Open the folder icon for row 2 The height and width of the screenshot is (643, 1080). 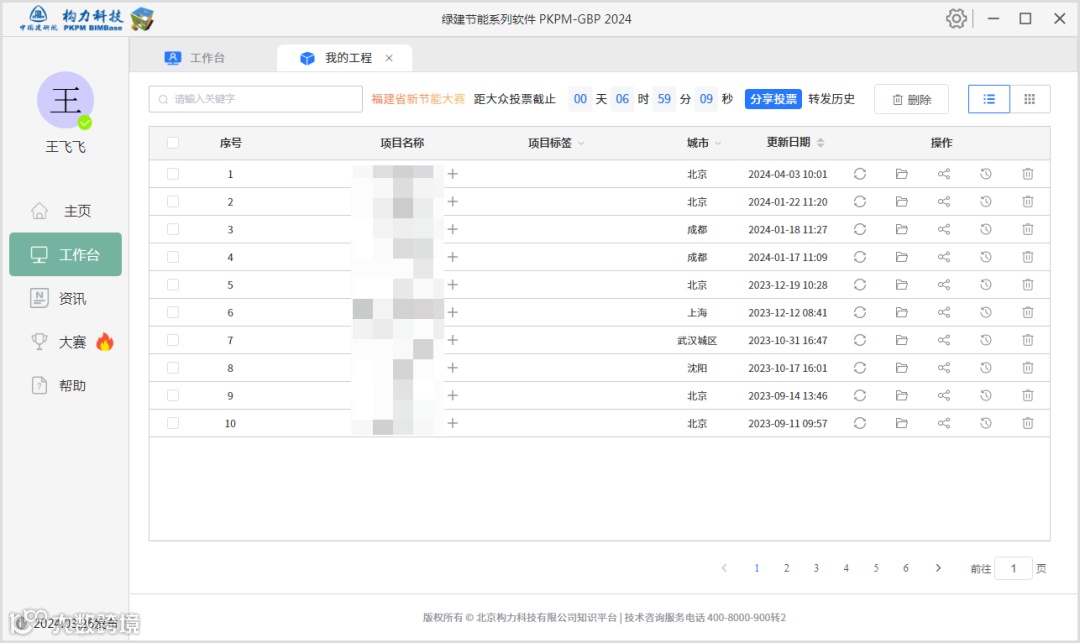(x=902, y=202)
